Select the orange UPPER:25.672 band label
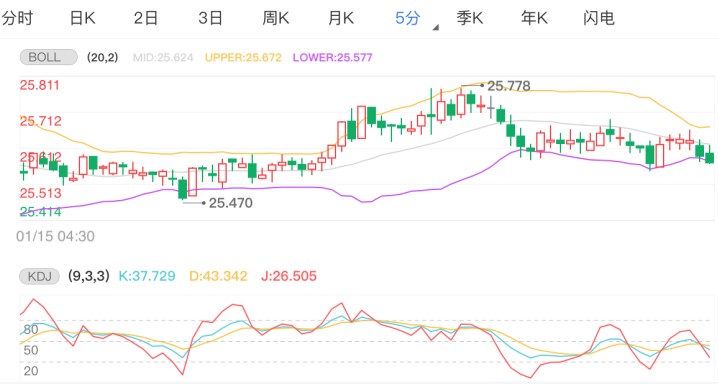Screen dimensions: 718x384 (x=243, y=57)
